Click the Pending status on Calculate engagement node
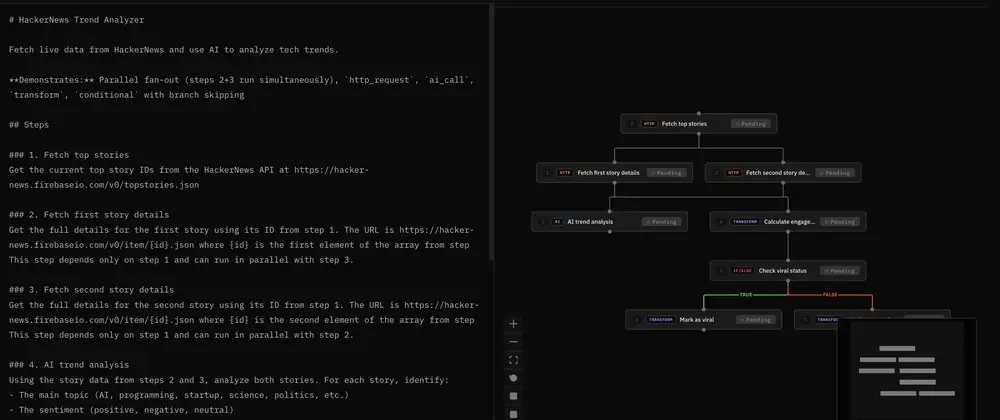 (x=840, y=222)
